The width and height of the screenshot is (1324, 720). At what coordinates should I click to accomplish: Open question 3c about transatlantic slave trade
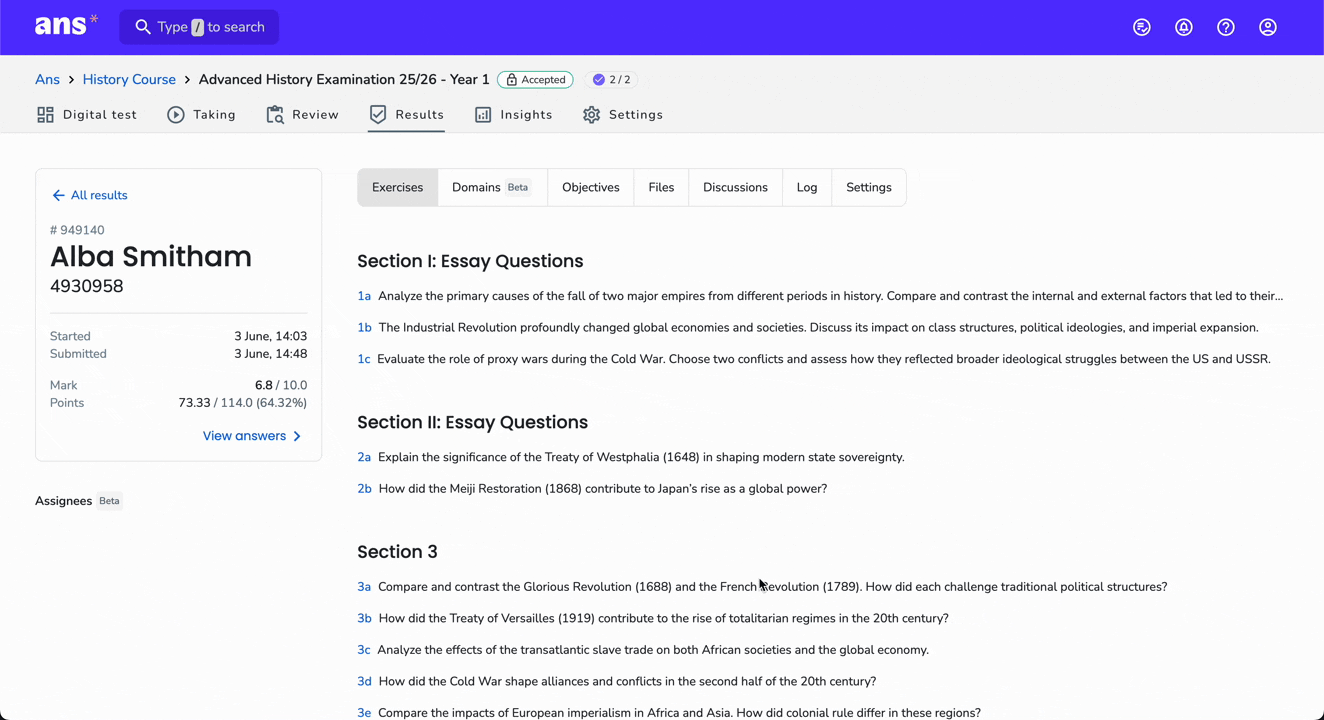coord(643,650)
